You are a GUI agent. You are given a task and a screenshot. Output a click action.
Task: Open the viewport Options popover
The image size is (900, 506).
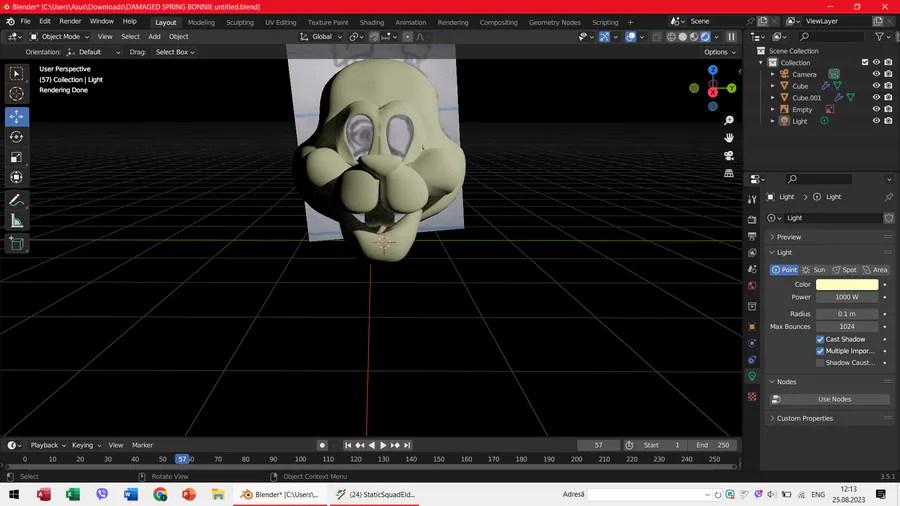coord(718,52)
